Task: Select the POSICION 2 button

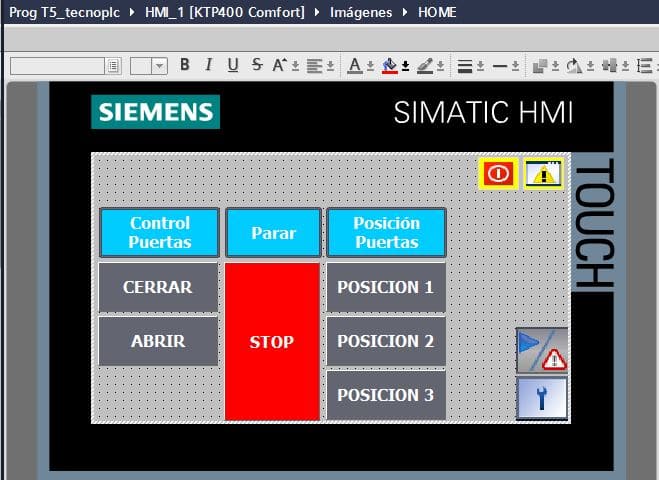Action: pyautogui.click(x=385, y=341)
